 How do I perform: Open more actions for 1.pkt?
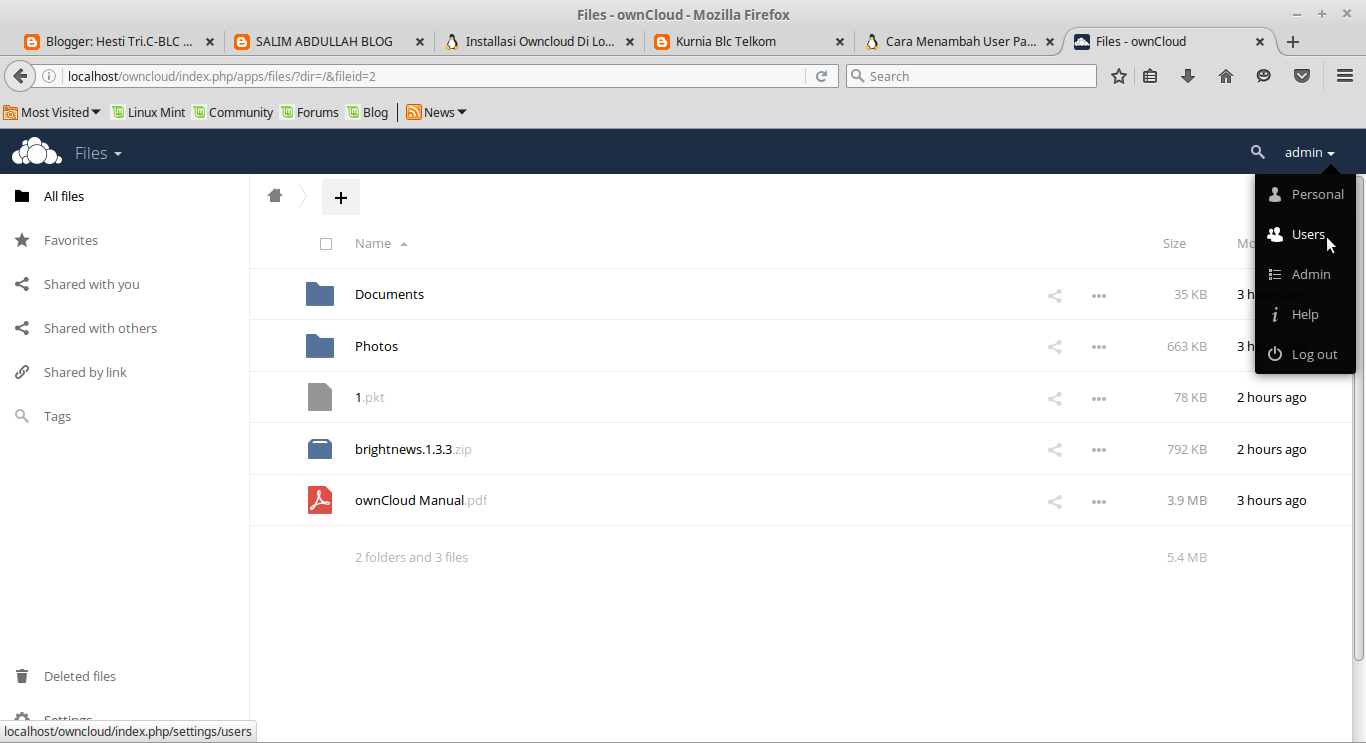1099,398
